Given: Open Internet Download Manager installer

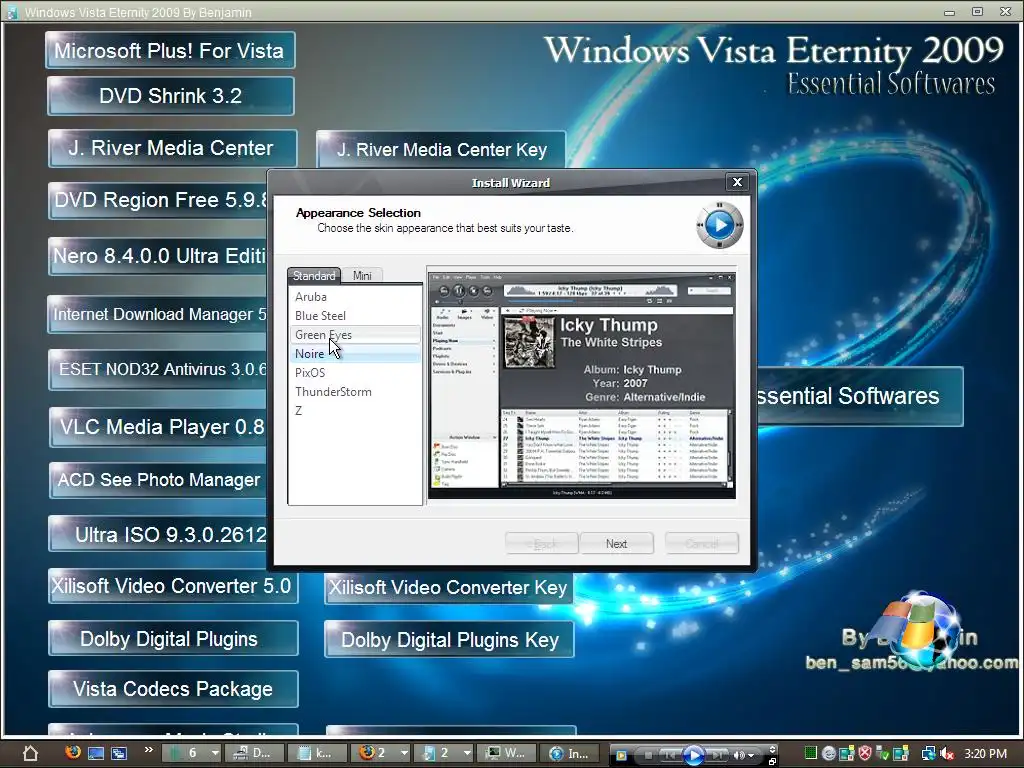Looking at the screenshot, I should point(157,314).
